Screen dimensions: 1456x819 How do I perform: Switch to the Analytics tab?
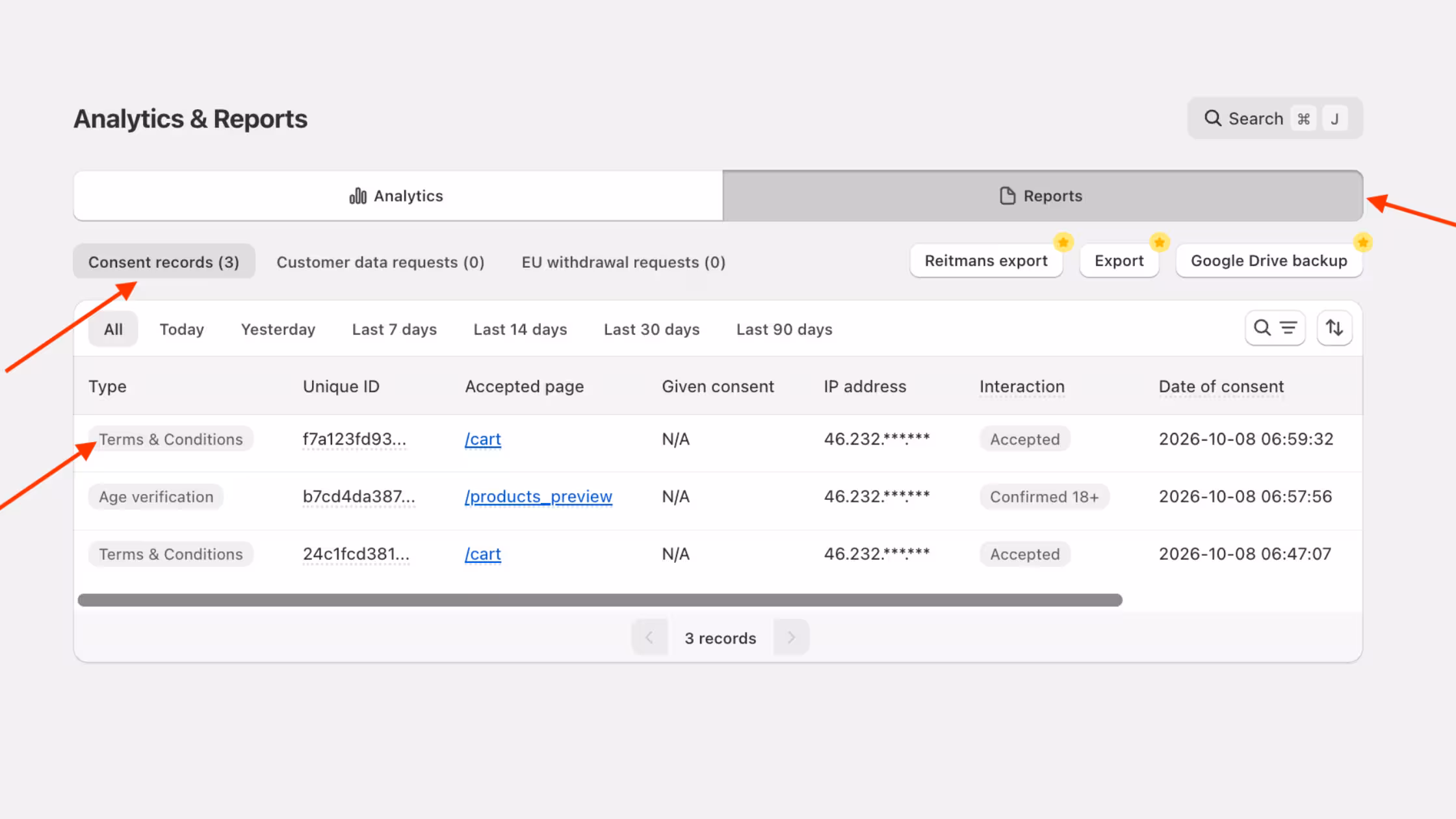(x=398, y=196)
